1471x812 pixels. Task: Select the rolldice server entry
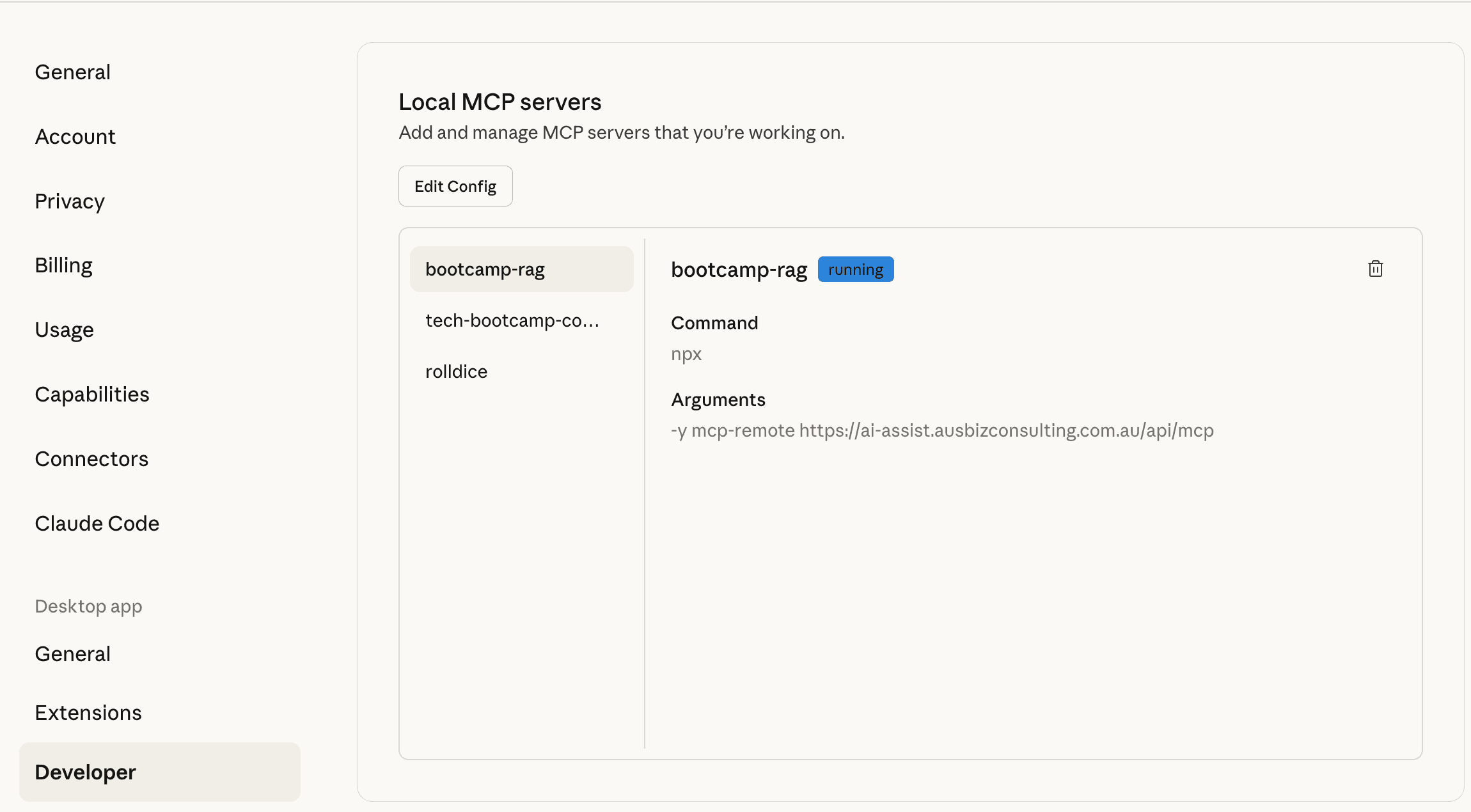coord(456,371)
